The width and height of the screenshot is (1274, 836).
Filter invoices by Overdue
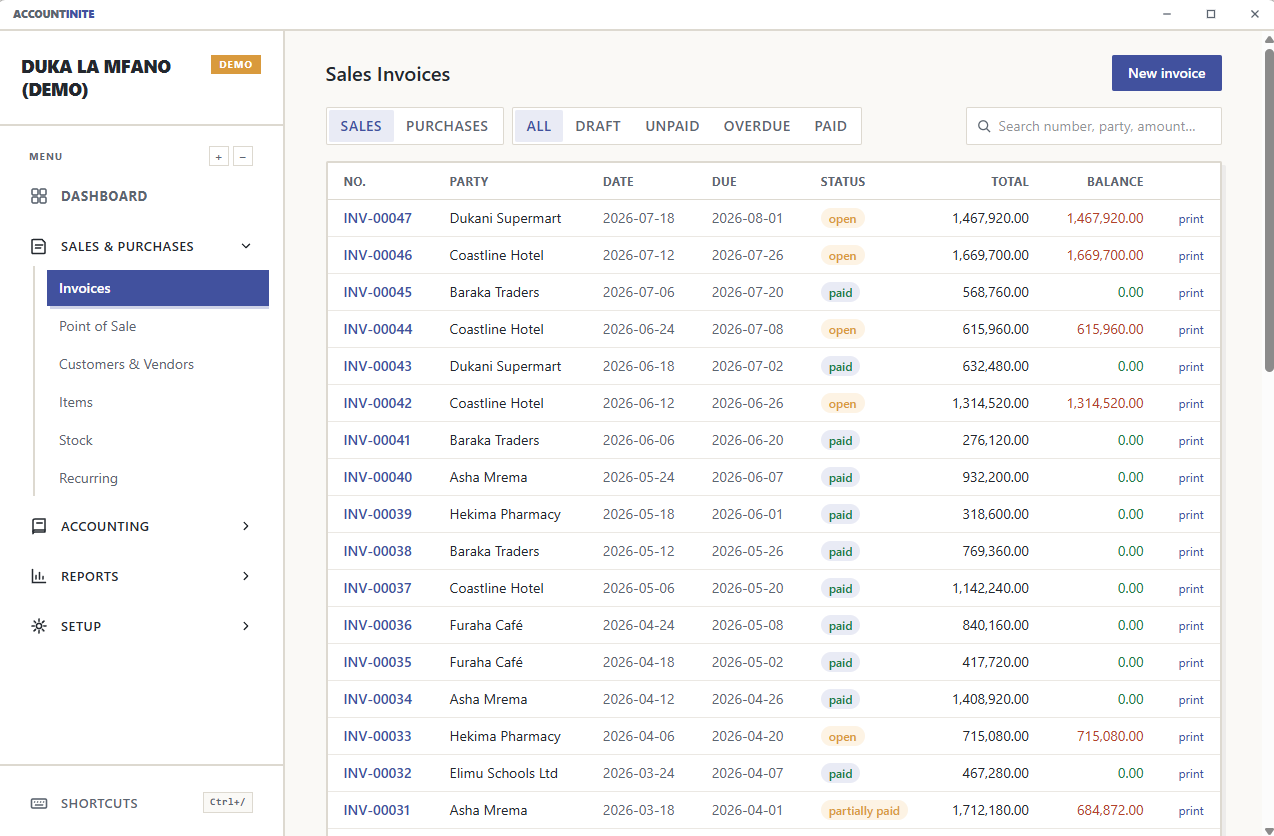(x=757, y=126)
